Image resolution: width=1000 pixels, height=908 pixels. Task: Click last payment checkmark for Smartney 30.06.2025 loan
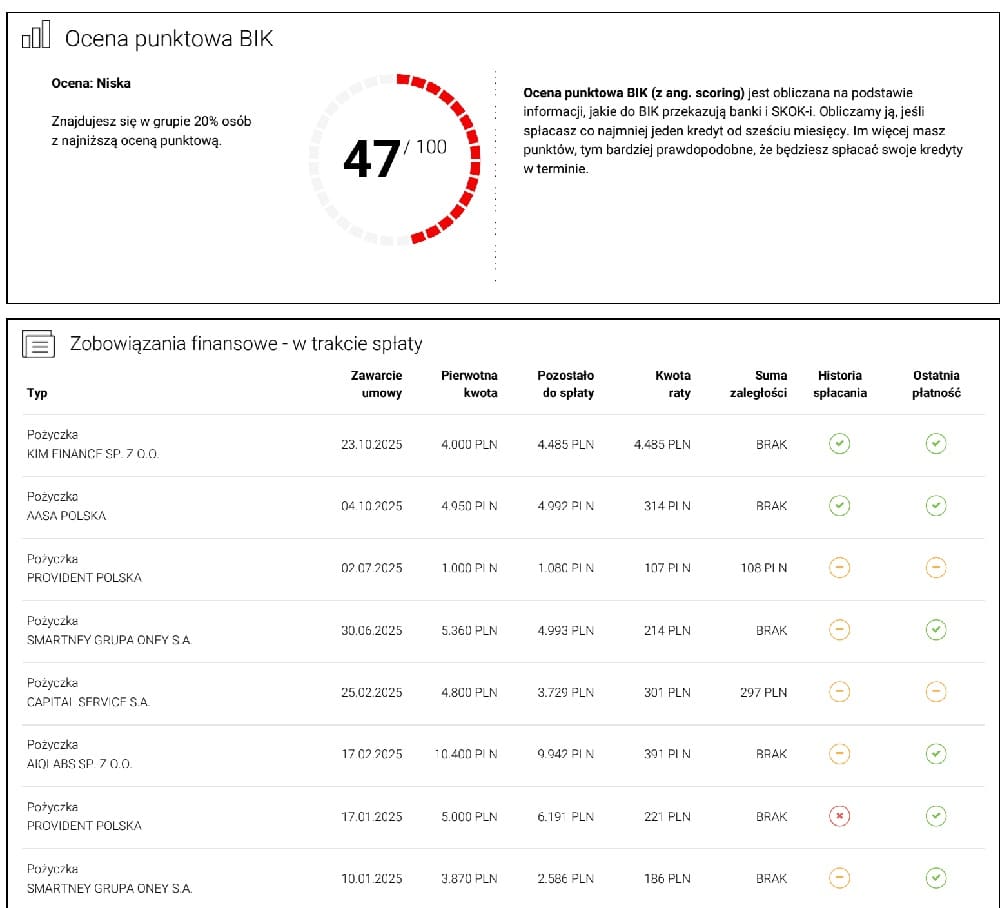[x=935, y=630]
